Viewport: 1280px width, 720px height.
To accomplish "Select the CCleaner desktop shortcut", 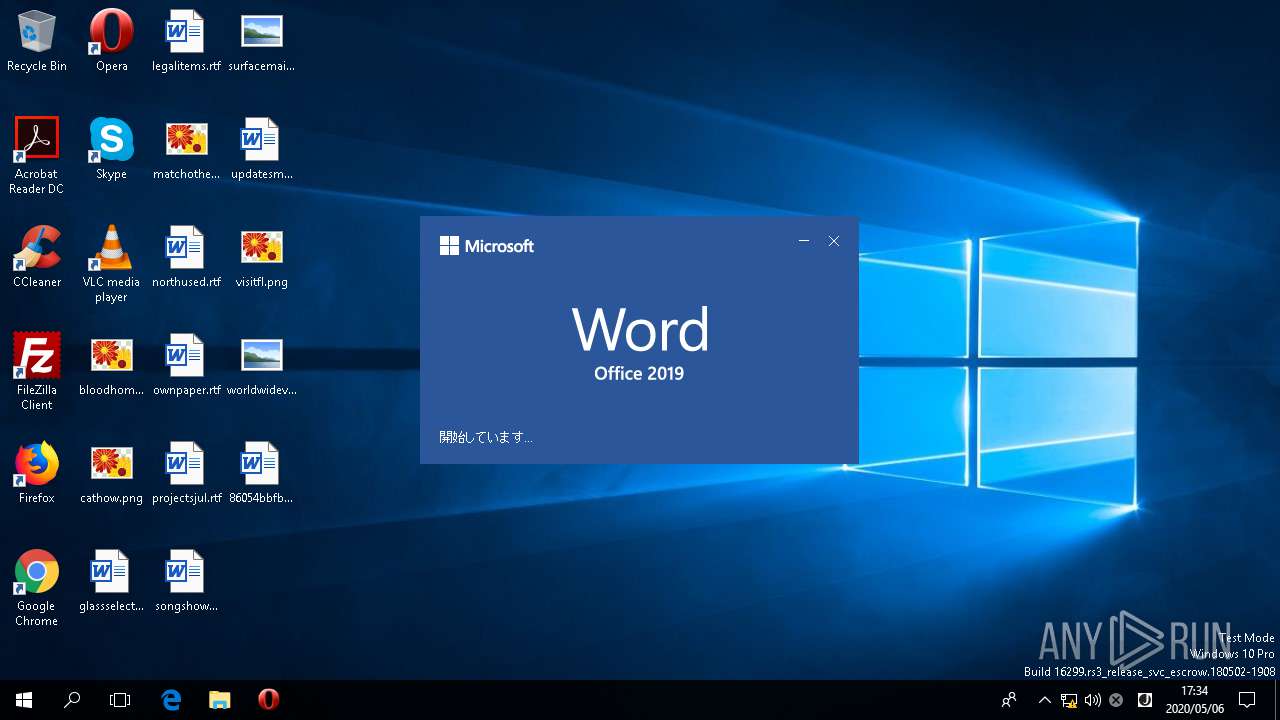I will (x=37, y=256).
